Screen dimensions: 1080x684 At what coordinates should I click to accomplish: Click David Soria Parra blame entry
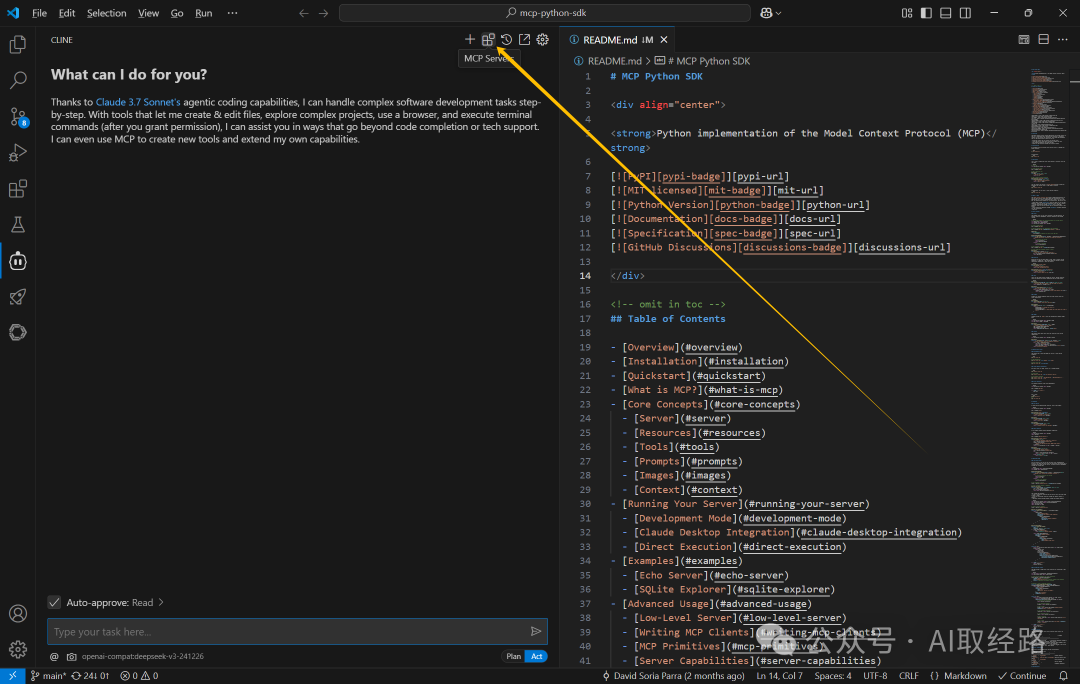(674, 676)
